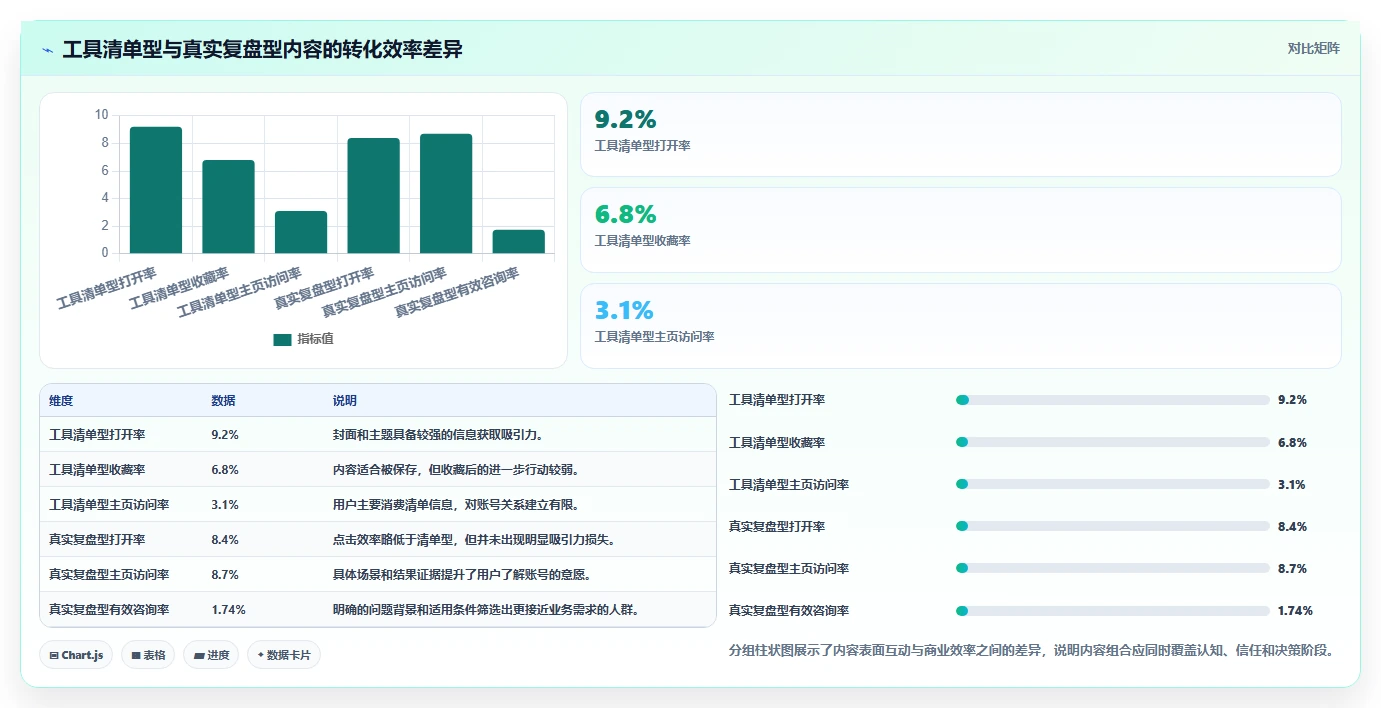Click the 1.74% value beside the progress bar
Screen dimensions: 1381x708
click(x=1295, y=610)
